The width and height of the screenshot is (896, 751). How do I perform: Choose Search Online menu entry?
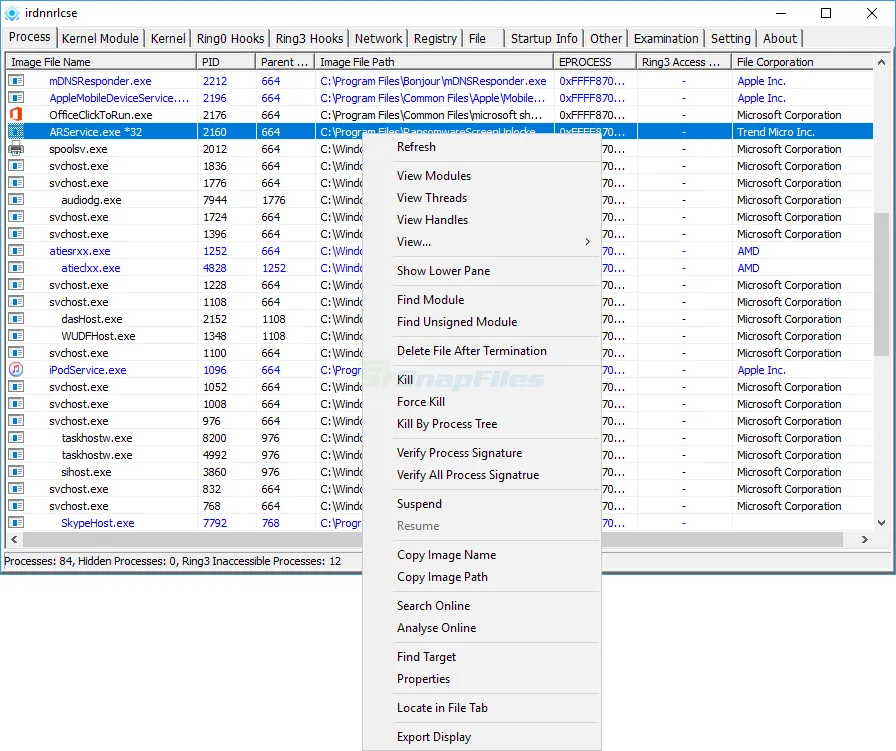click(x=482, y=605)
